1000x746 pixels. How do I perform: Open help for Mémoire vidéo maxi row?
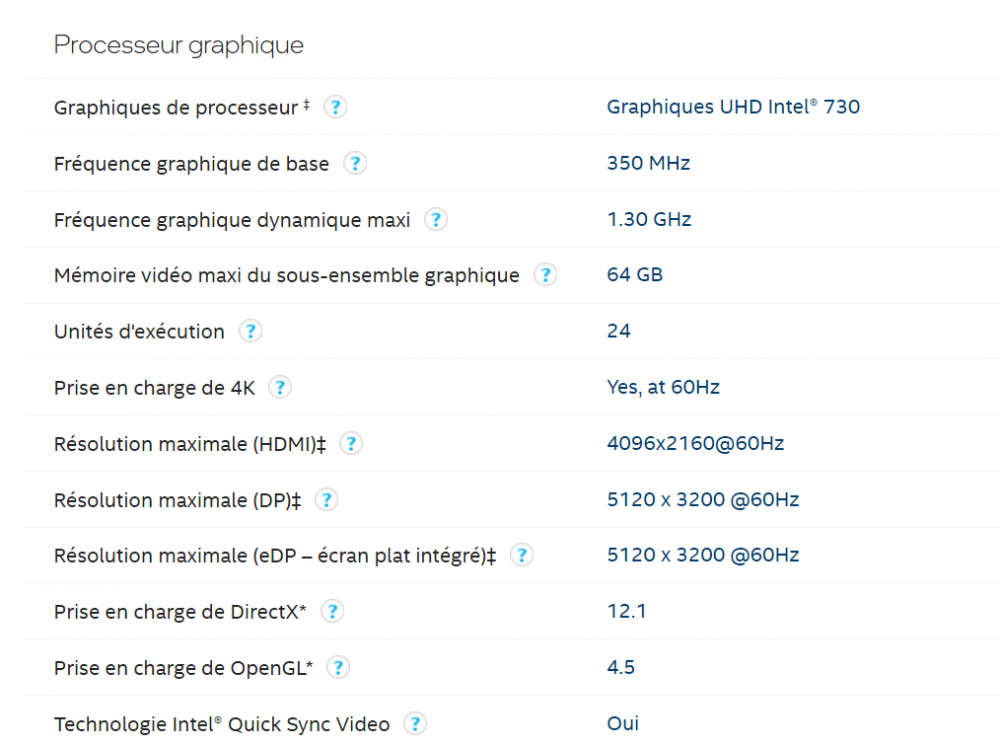pyautogui.click(x=545, y=275)
